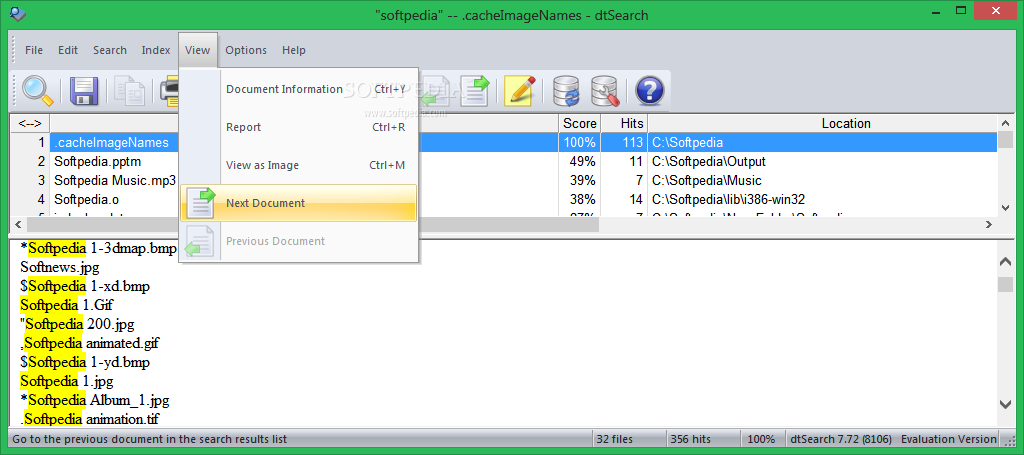Screen dimensions: 1024x455
Task: Sort results by the Location column header
Action: coord(822,123)
